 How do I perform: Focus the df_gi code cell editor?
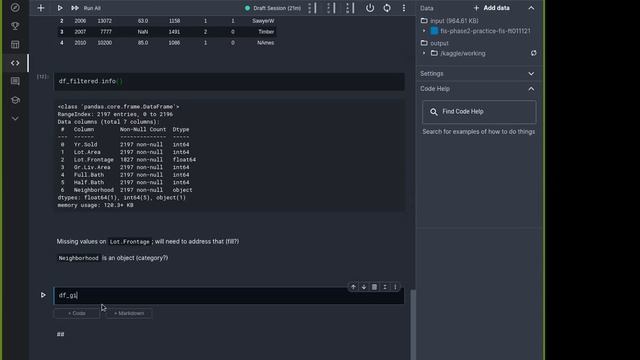click(x=229, y=296)
